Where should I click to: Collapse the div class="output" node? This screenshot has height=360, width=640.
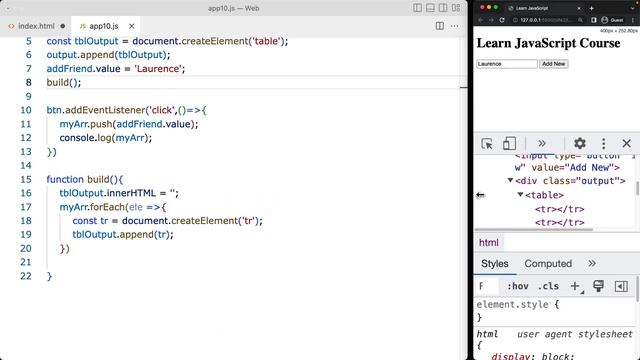point(510,180)
